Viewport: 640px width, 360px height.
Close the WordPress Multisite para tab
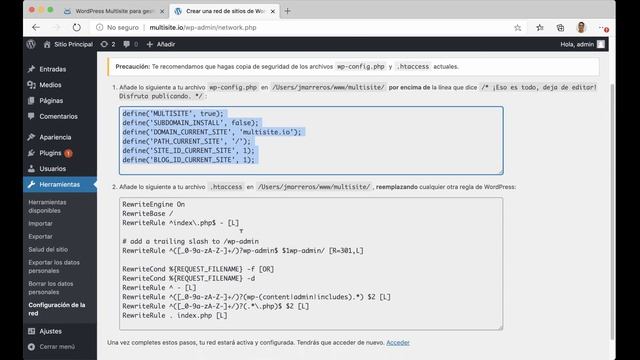click(162, 11)
